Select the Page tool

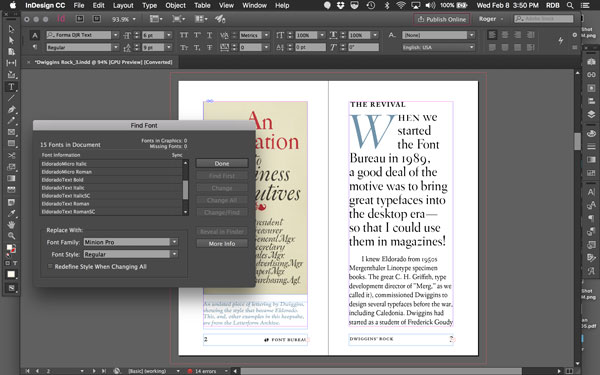click(11, 52)
